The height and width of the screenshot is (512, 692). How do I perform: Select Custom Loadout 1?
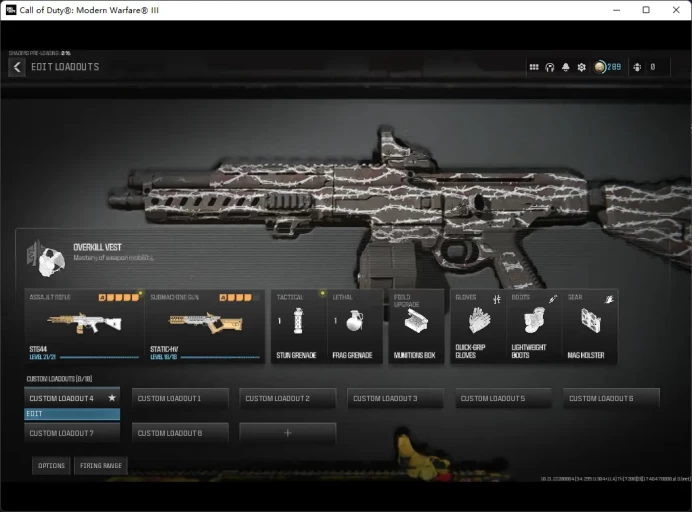(x=180, y=398)
